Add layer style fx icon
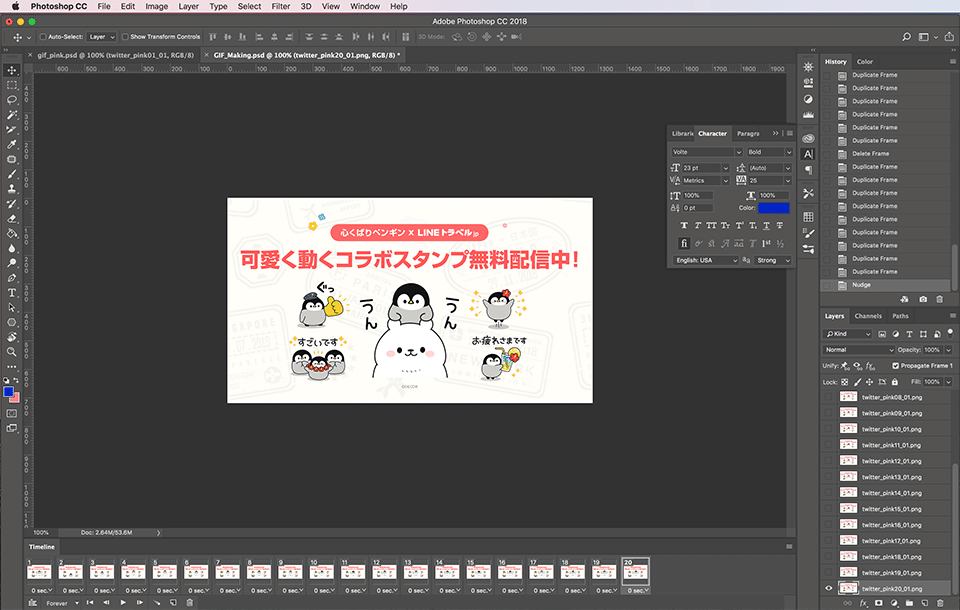The image size is (960, 610). tap(863, 603)
